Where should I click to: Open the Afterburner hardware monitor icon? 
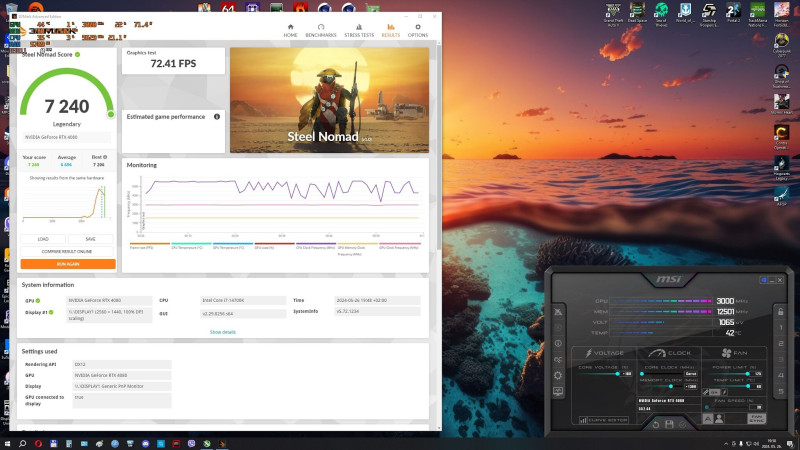point(558,391)
